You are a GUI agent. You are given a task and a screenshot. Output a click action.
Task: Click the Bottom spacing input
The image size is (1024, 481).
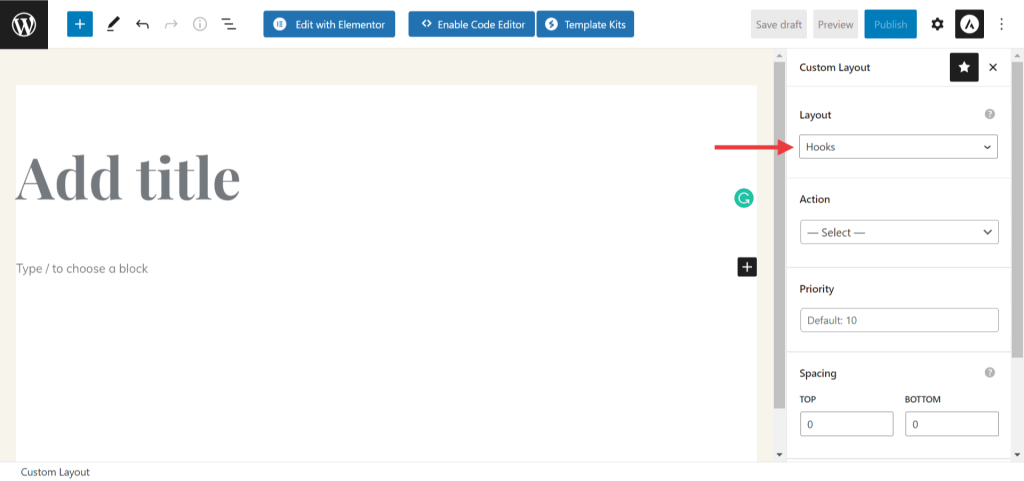[x=952, y=424]
